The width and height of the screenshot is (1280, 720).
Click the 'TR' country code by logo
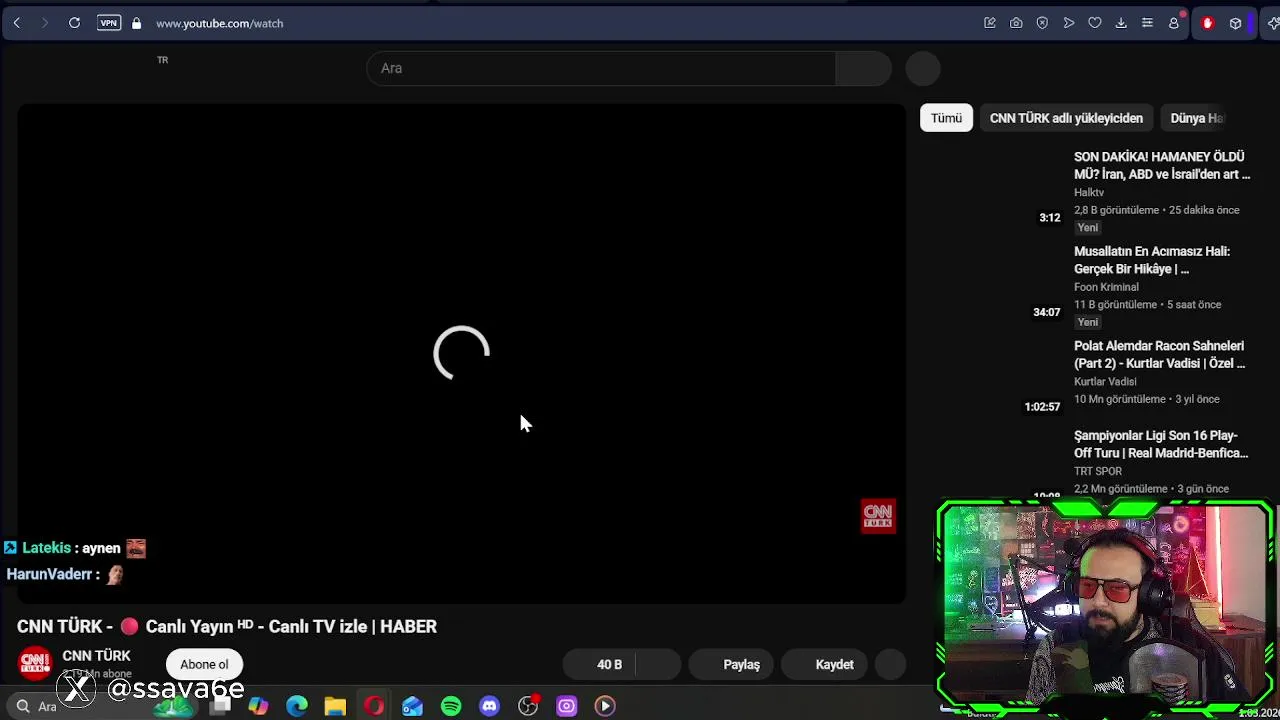[x=162, y=60]
